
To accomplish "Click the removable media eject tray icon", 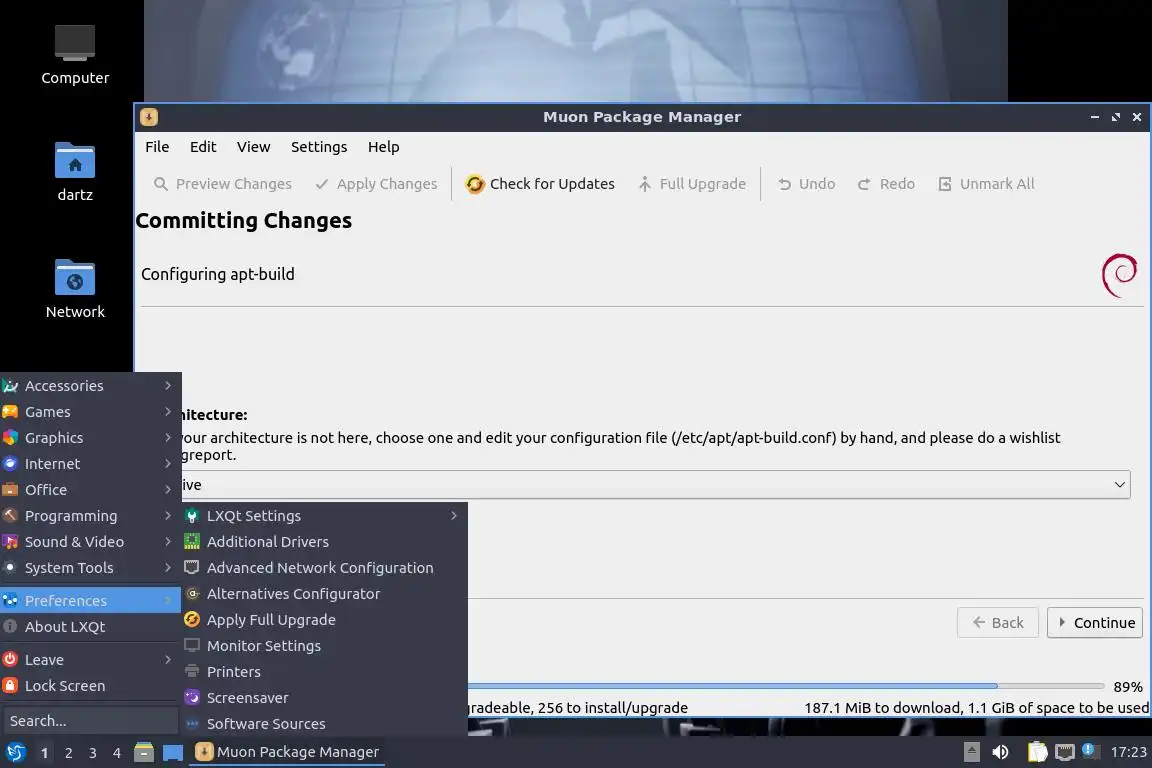I will click(x=971, y=752).
